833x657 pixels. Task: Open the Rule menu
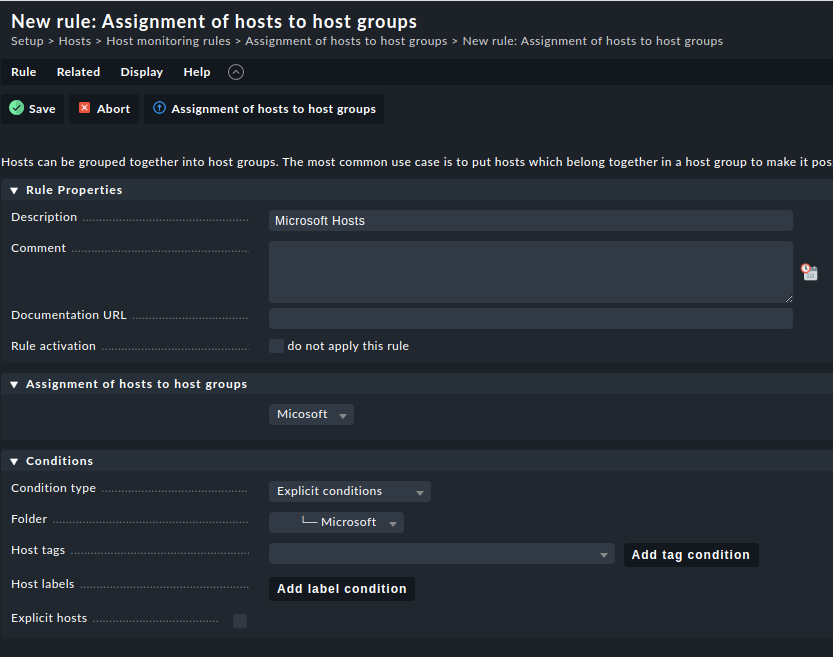tap(24, 72)
